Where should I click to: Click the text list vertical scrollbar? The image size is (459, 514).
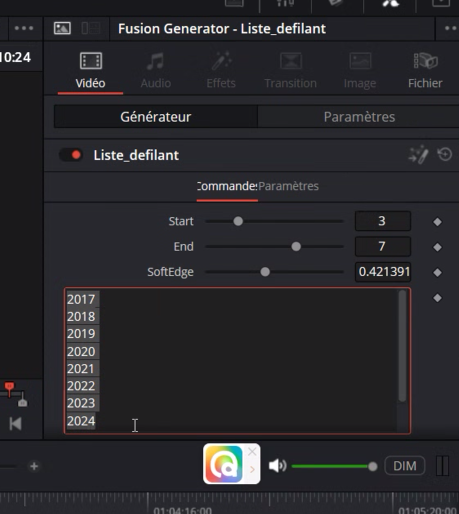402,346
